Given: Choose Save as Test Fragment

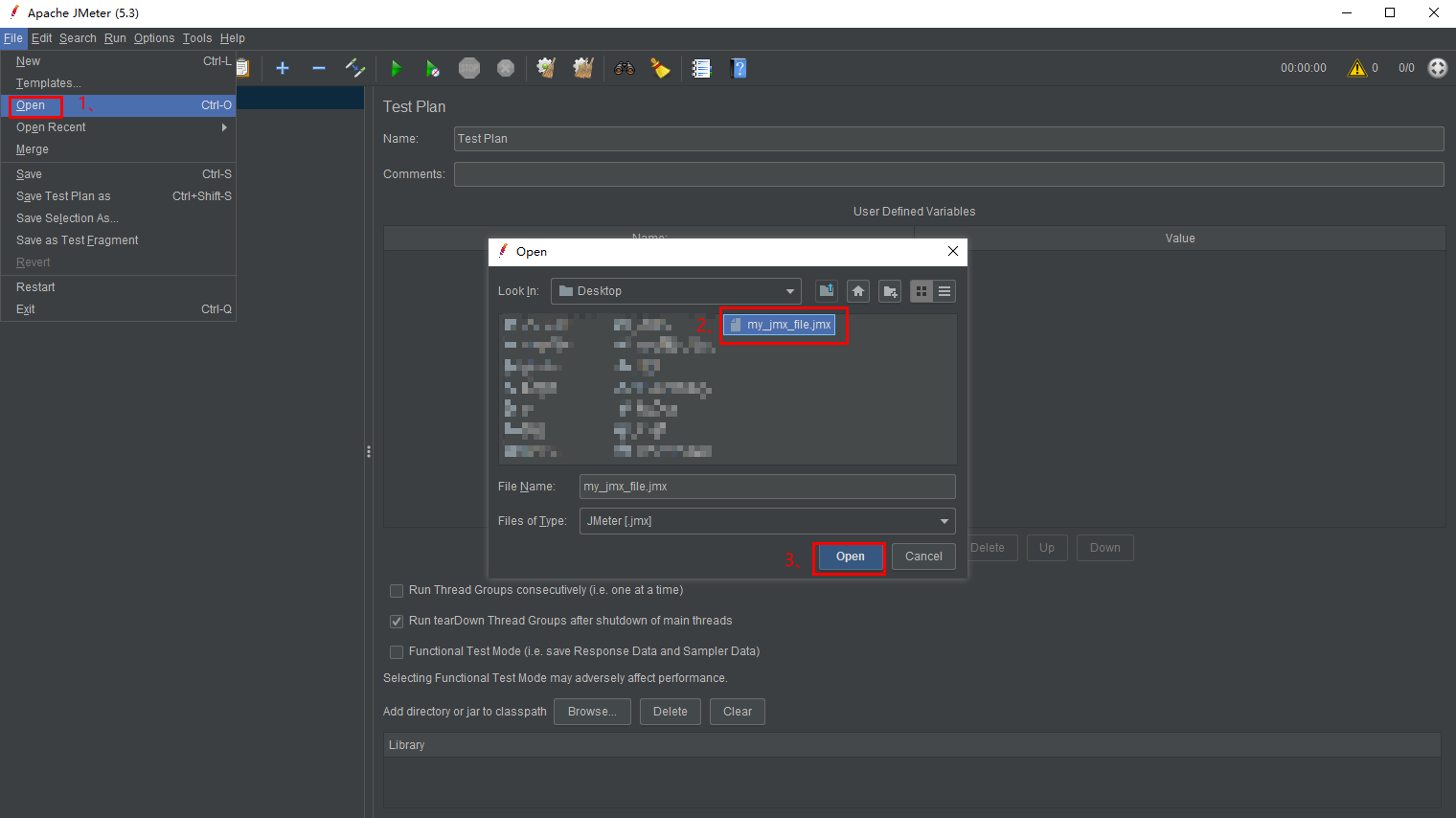Looking at the screenshot, I should (x=119, y=240).
